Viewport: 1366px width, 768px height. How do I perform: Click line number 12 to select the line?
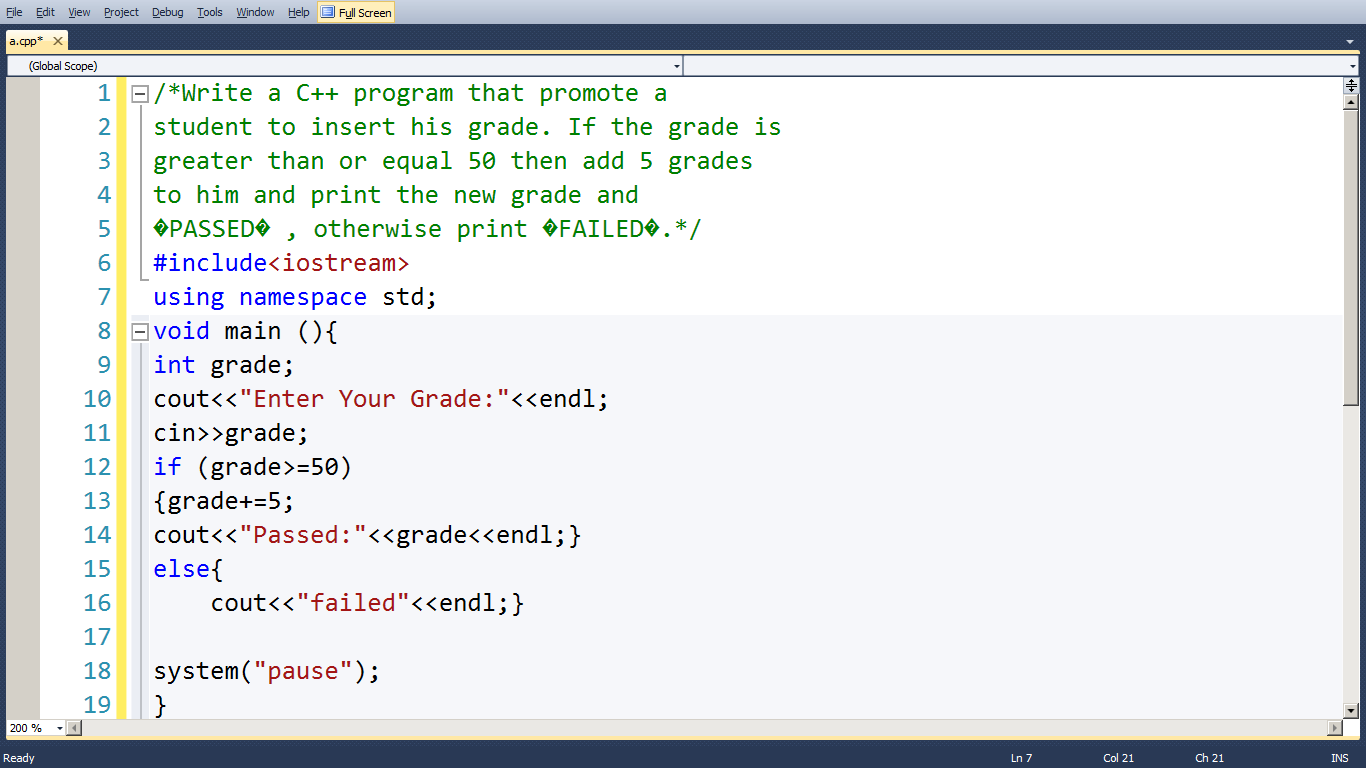click(x=97, y=466)
